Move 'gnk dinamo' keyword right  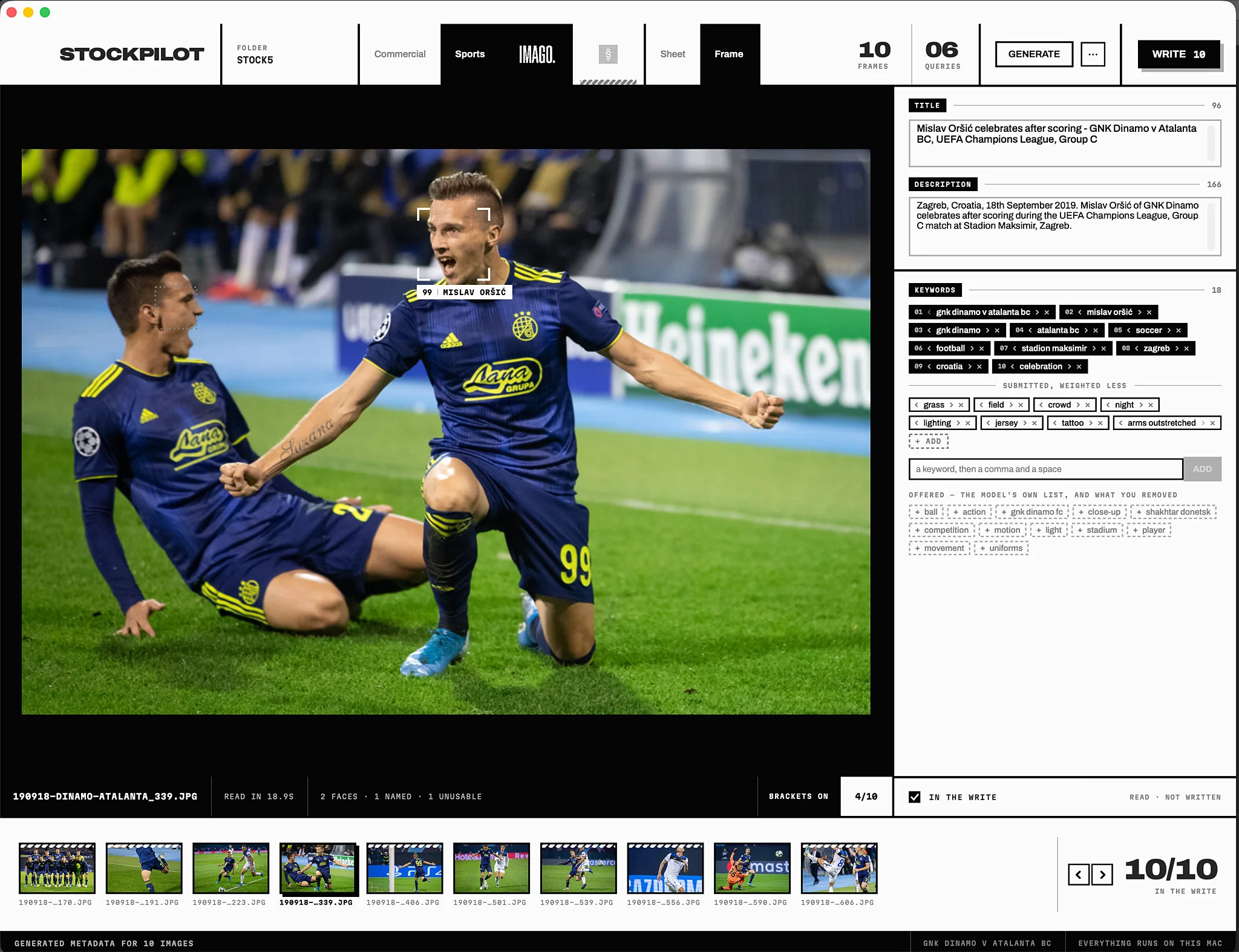(988, 330)
